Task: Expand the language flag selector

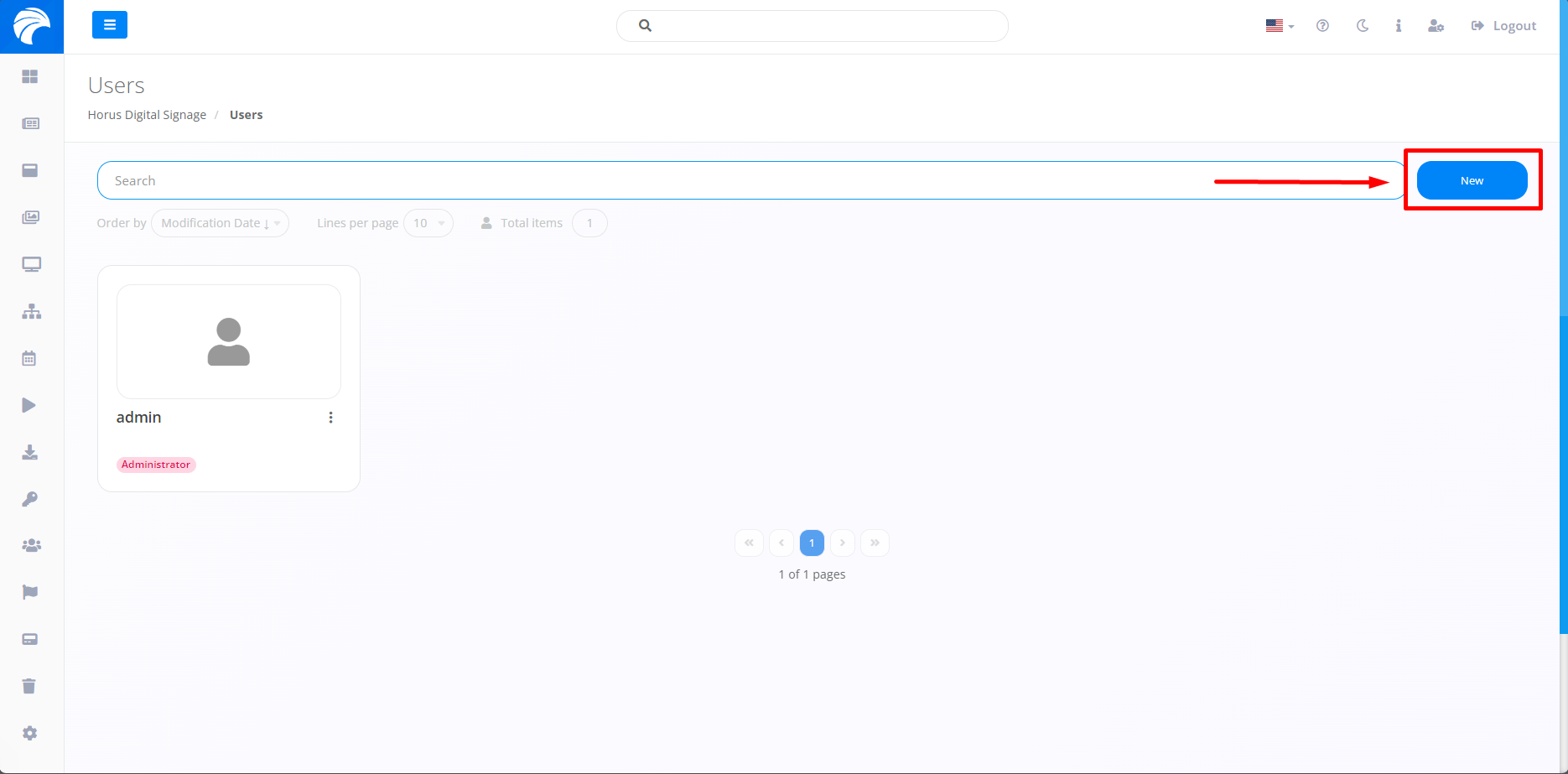Action: click(x=1278, y=25)
